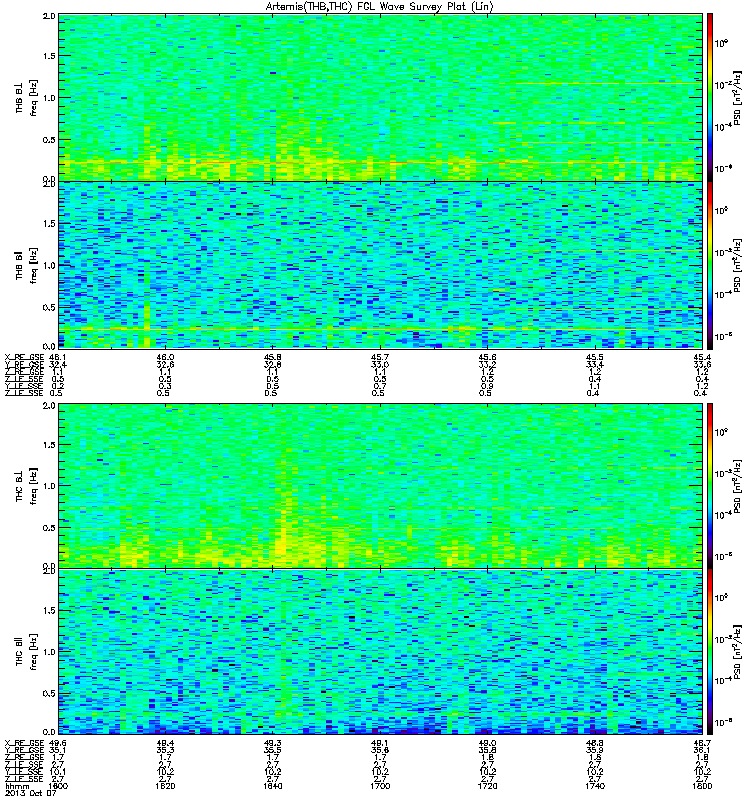Viewport: 750px width, 800px height.
Task: Click the 'THB B∥ freq [Hz]' axis label
Action: click(x=26, y=265)
